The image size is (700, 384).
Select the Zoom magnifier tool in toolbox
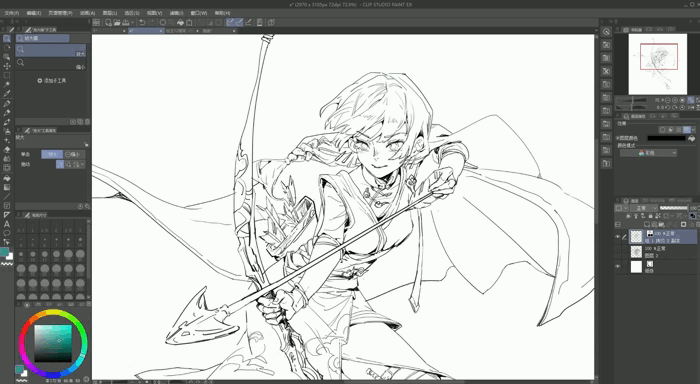[7, 39]
